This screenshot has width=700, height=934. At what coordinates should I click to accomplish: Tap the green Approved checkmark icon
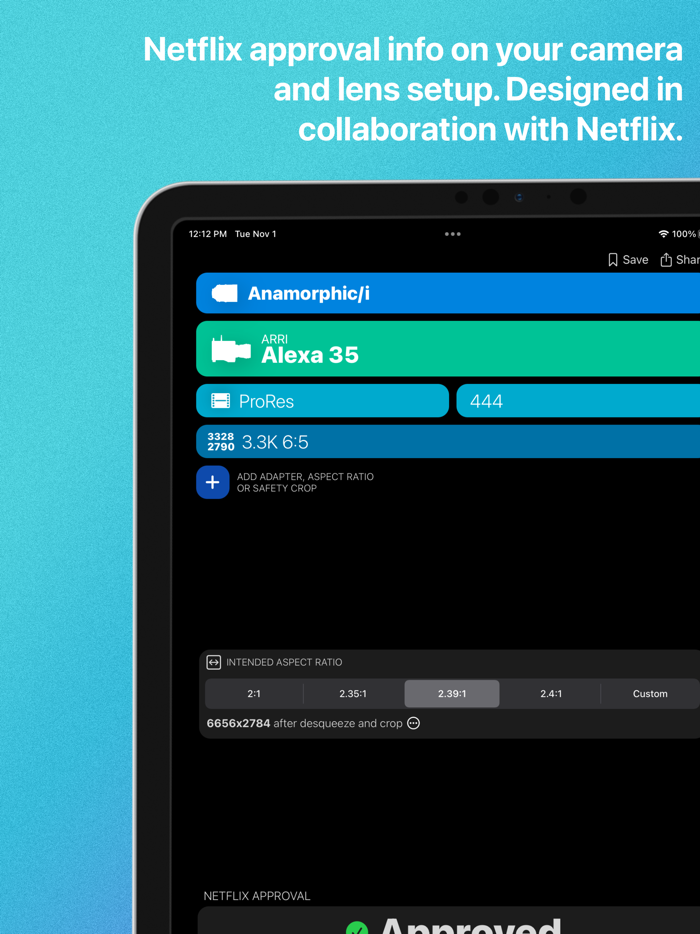(357, 928)
